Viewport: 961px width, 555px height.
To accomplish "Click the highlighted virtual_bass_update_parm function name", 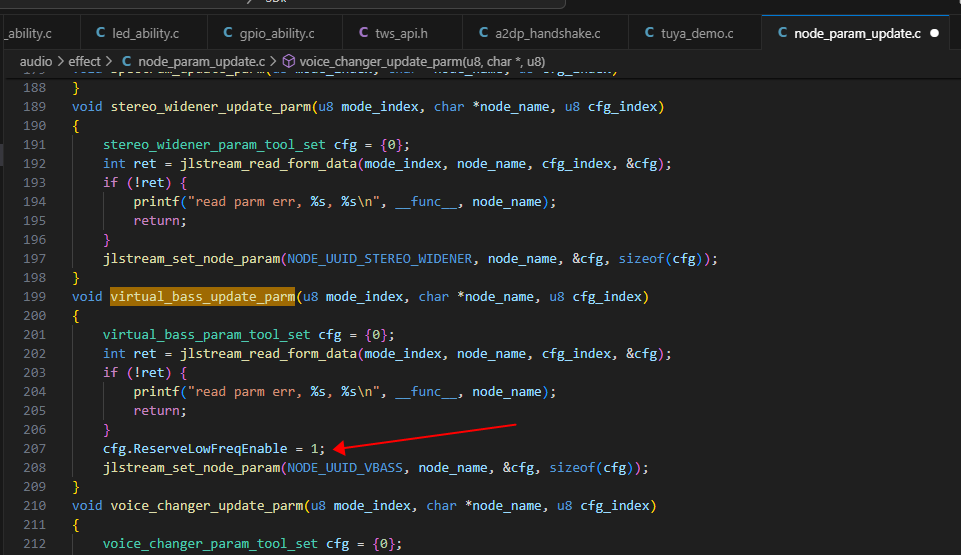I will click(x=202, y=296).
